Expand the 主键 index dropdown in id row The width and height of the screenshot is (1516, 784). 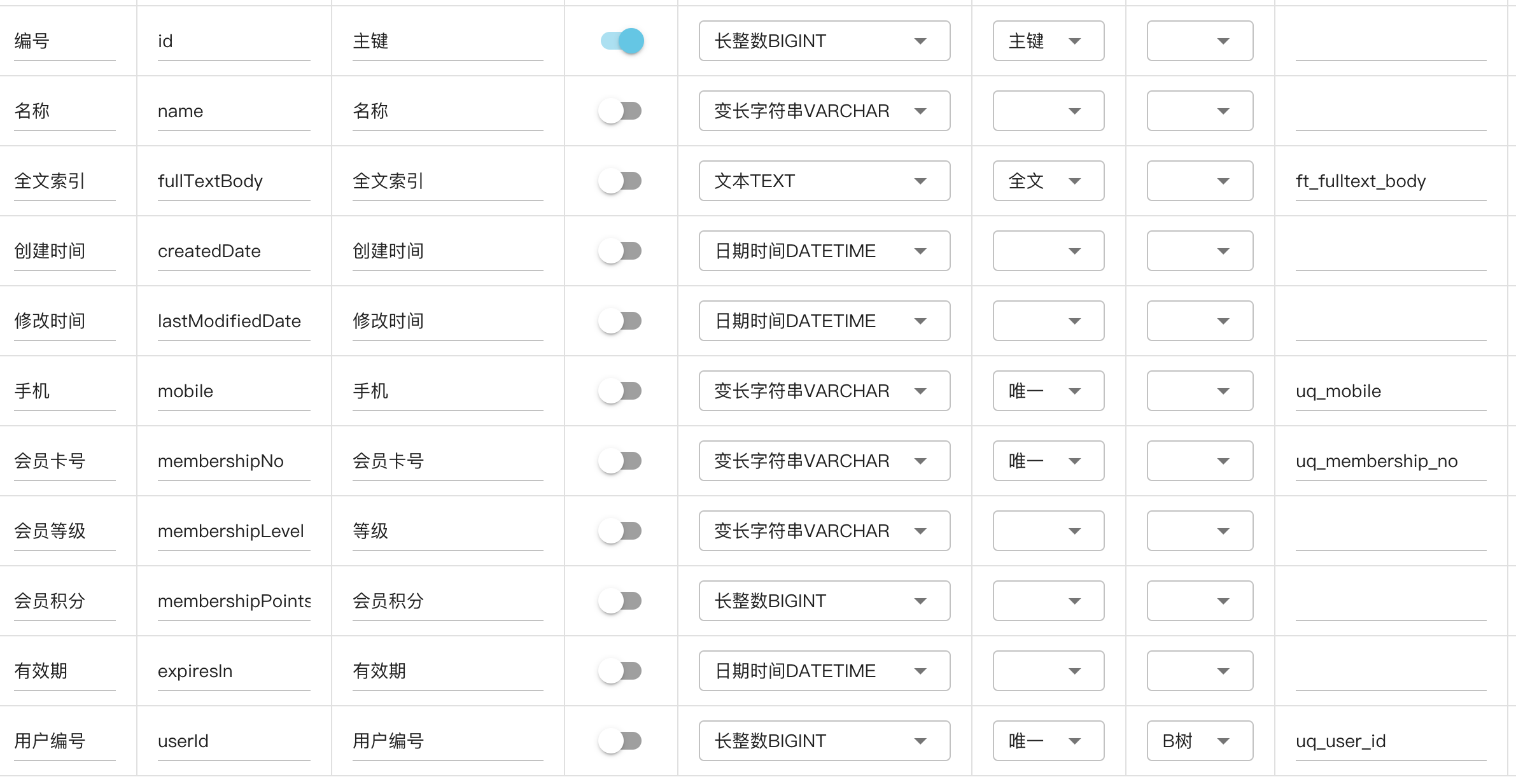tap(1048, 41)
